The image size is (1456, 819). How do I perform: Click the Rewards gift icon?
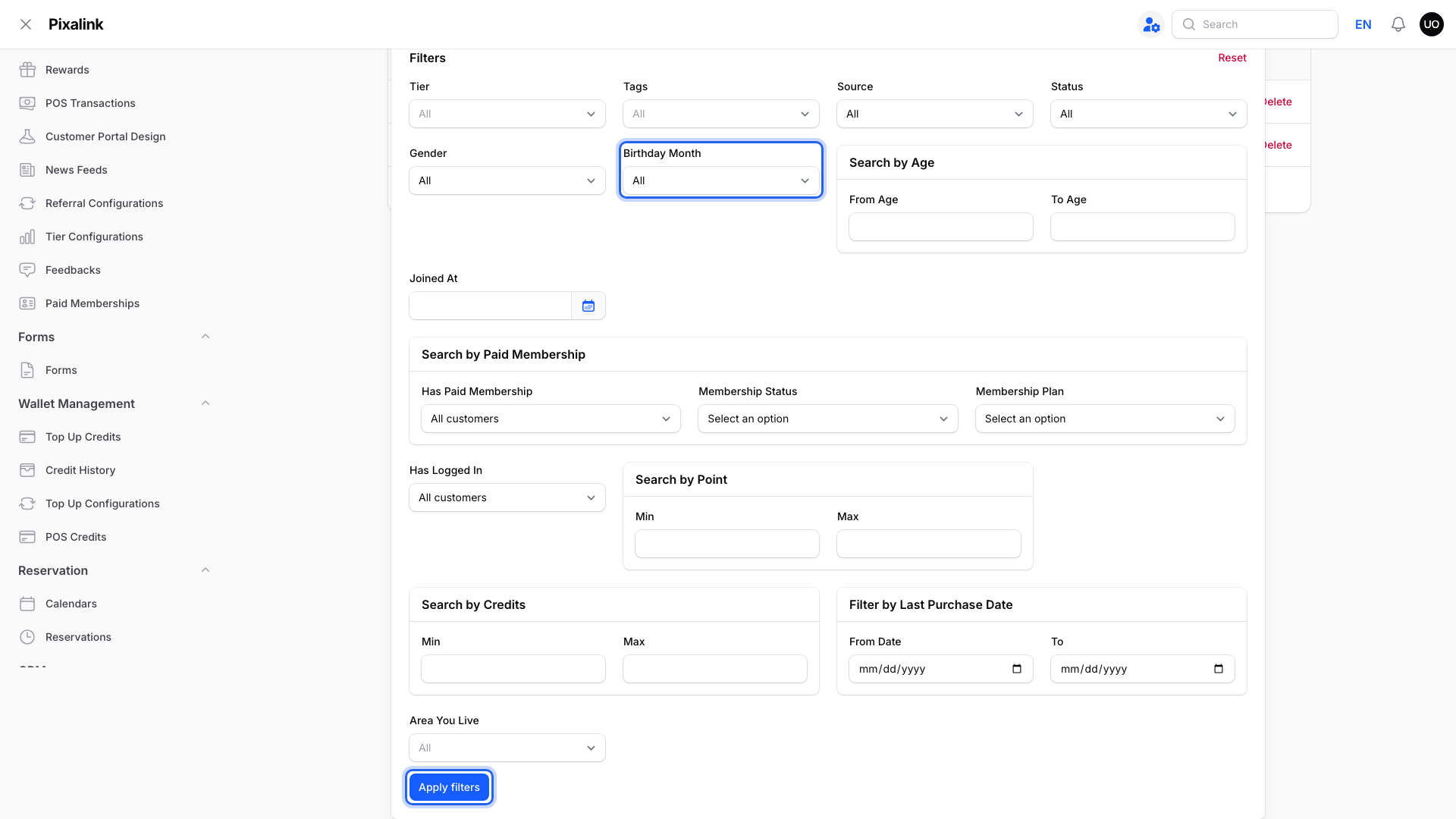[27, 70]
